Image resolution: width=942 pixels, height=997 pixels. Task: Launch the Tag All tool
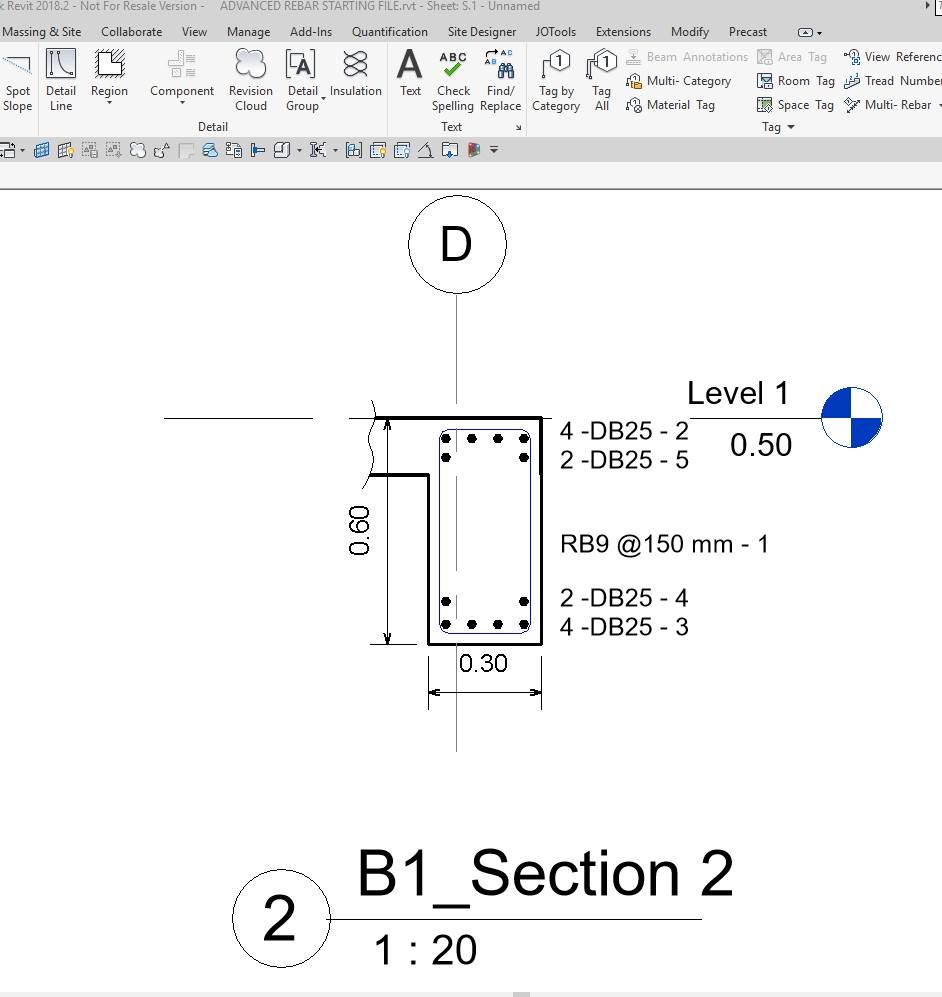601,81
